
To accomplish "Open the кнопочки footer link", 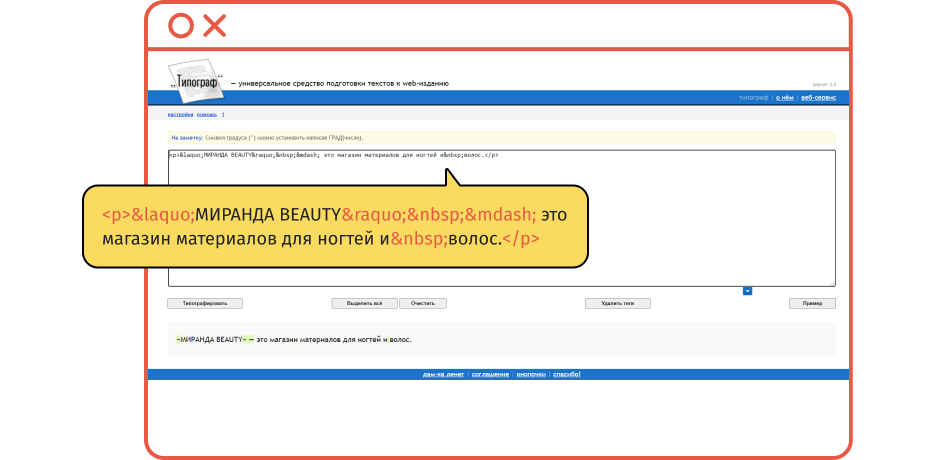I will tap(531, 375).
